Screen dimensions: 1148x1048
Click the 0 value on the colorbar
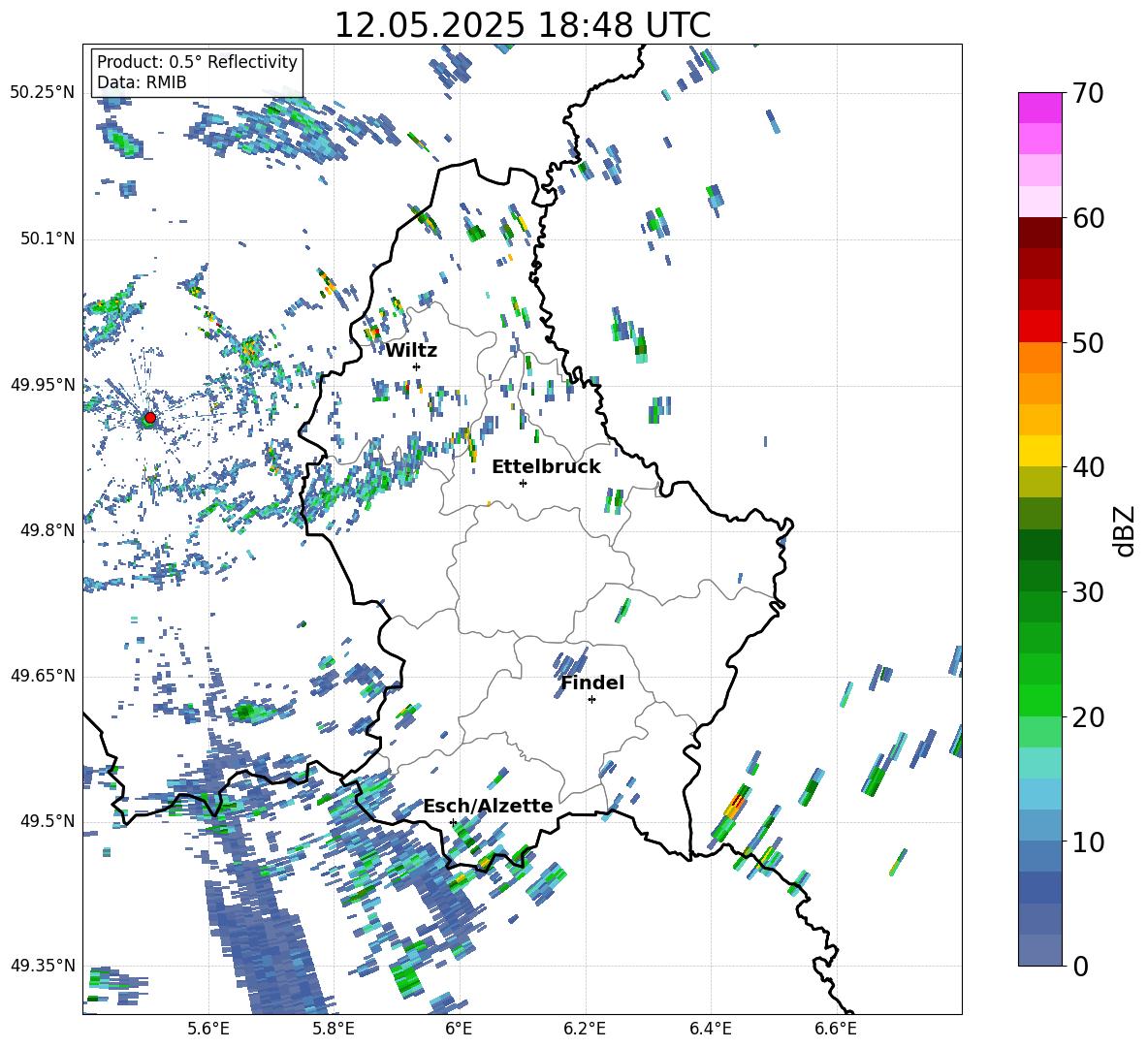pos(1080,966)
